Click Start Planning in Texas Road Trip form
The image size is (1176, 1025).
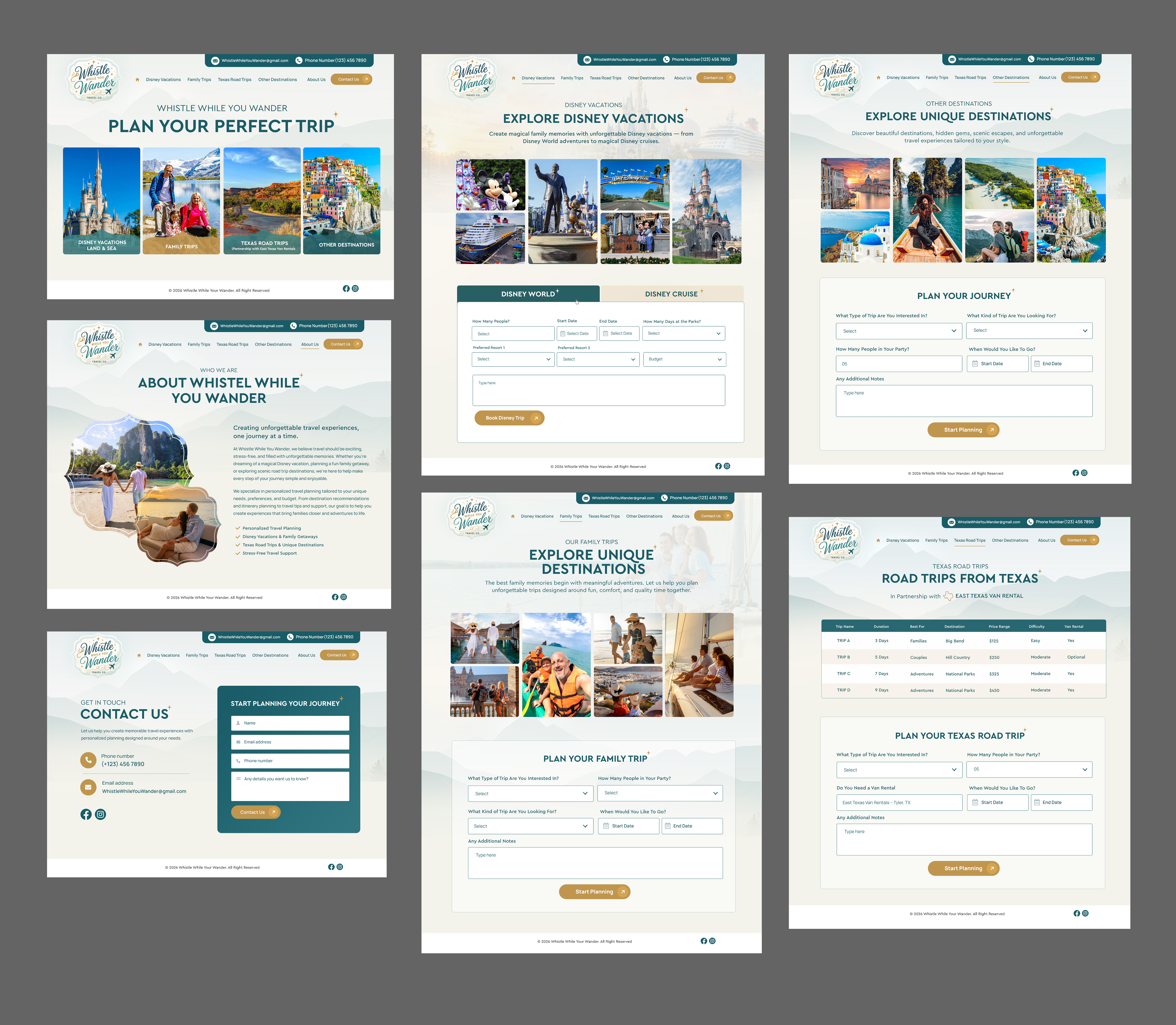(x=964, y=868)
